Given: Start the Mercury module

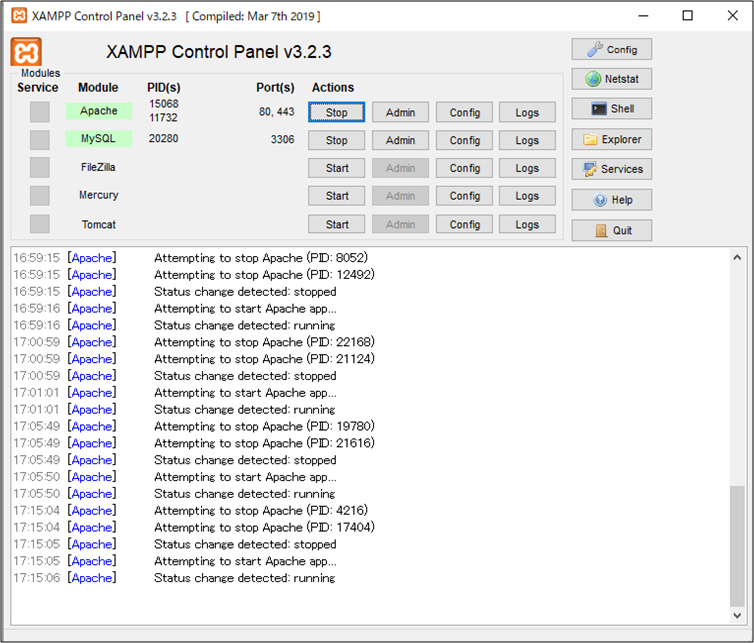Looking at the screenshot, I should pos(337,196).
